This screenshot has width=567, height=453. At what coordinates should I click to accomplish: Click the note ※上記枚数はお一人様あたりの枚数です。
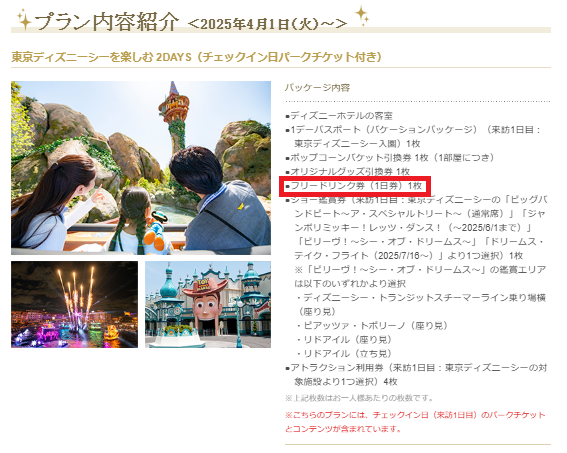coord(359,398)
